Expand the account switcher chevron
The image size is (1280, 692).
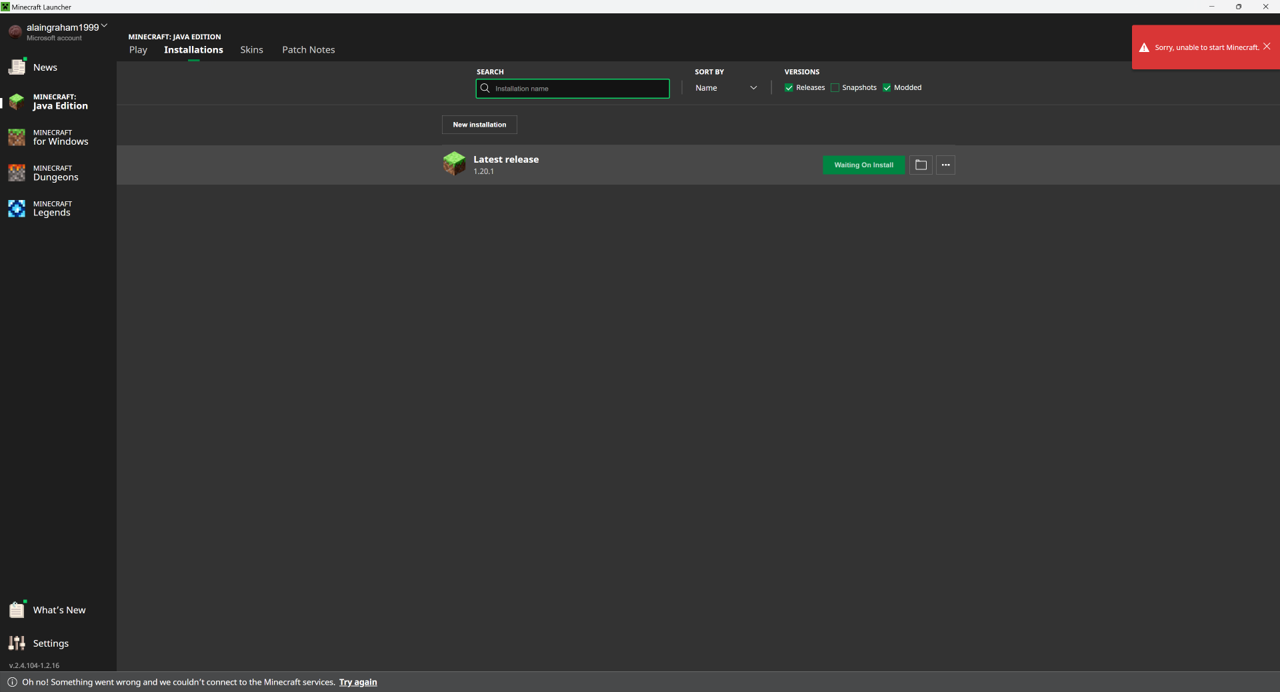click(x=104, y=26)
